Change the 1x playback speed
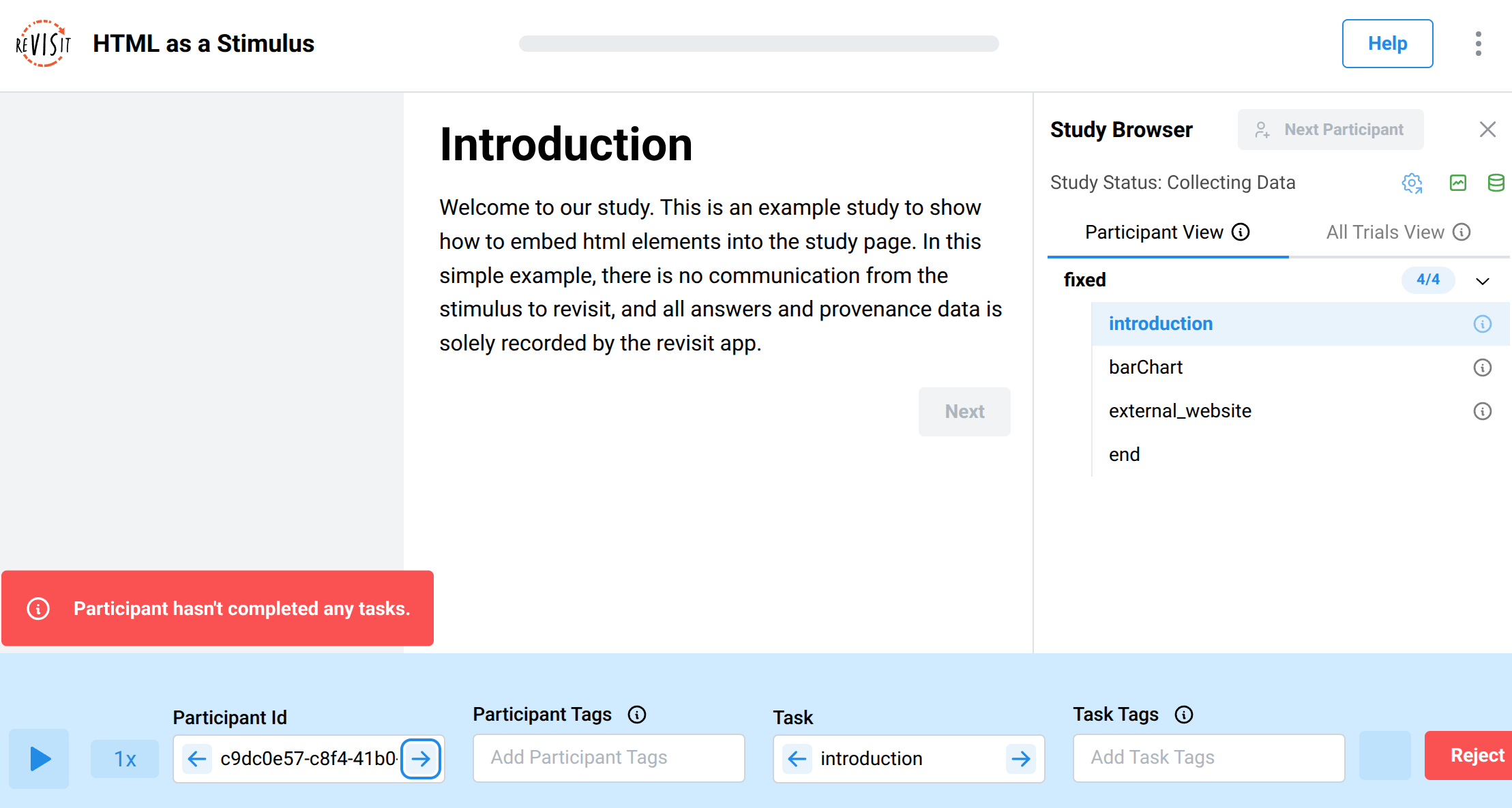 pyautogui.click(x=125, y=758)
